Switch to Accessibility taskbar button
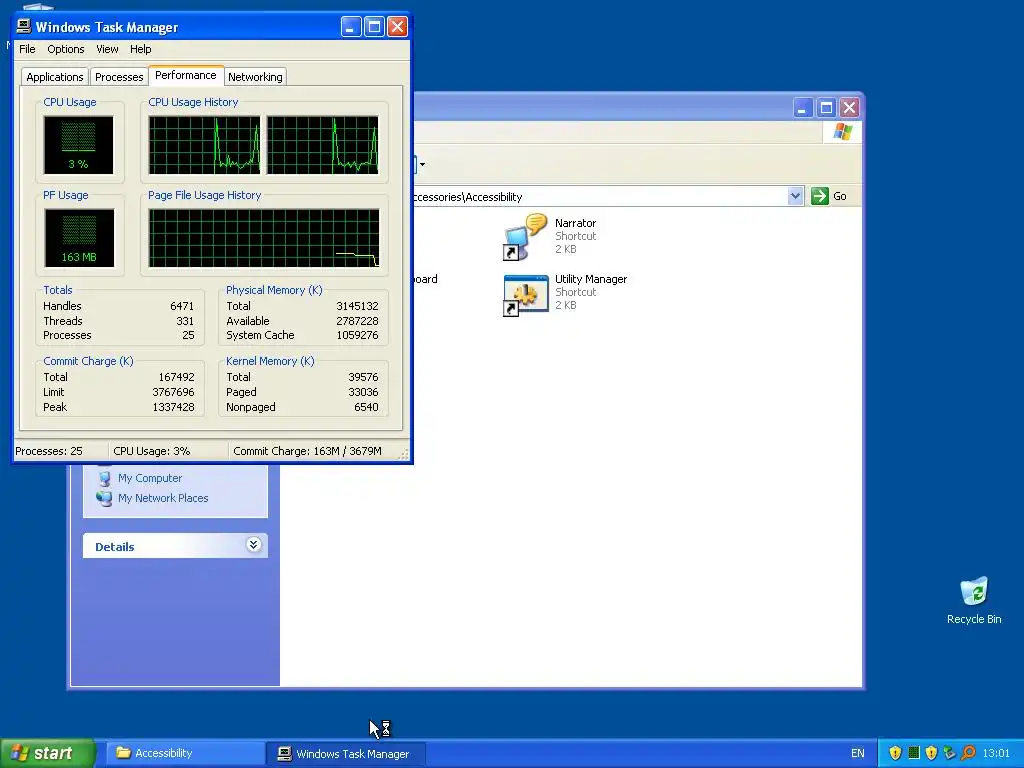This screenshot has height=768, width=1024. [185, 753]
